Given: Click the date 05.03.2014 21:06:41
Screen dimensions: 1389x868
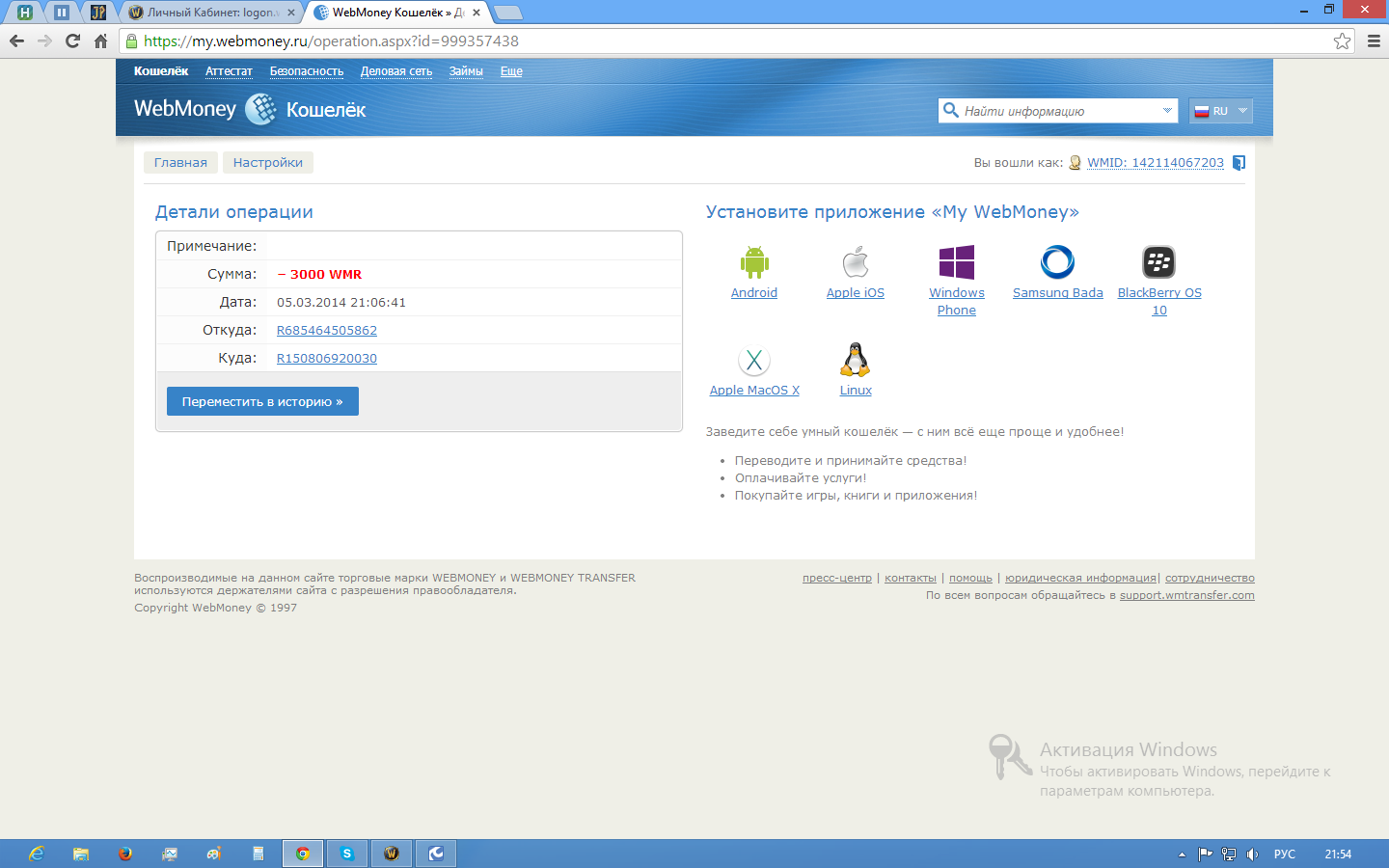Looking at the screenshot, I should tap(341, 302).
